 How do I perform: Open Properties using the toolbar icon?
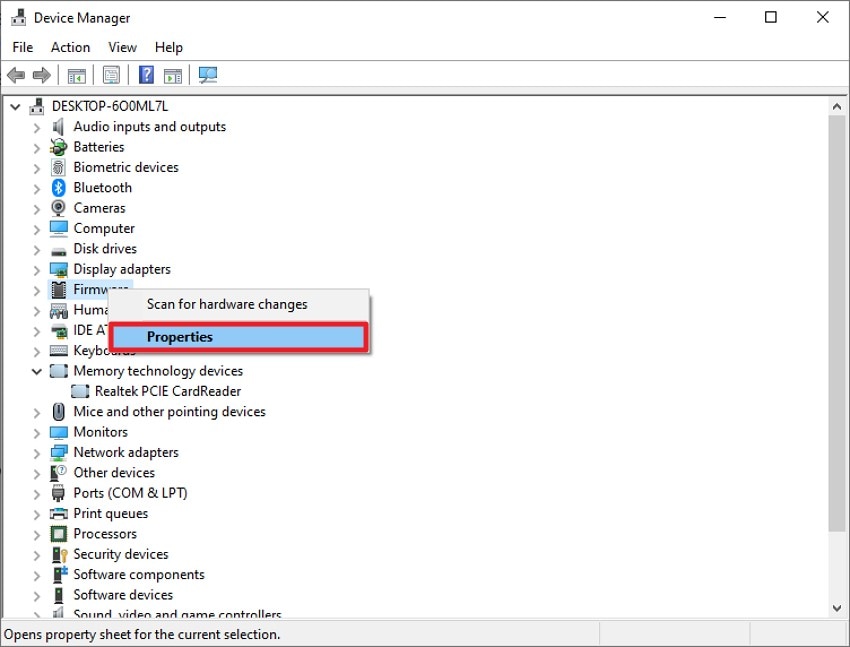click(111, 74)
